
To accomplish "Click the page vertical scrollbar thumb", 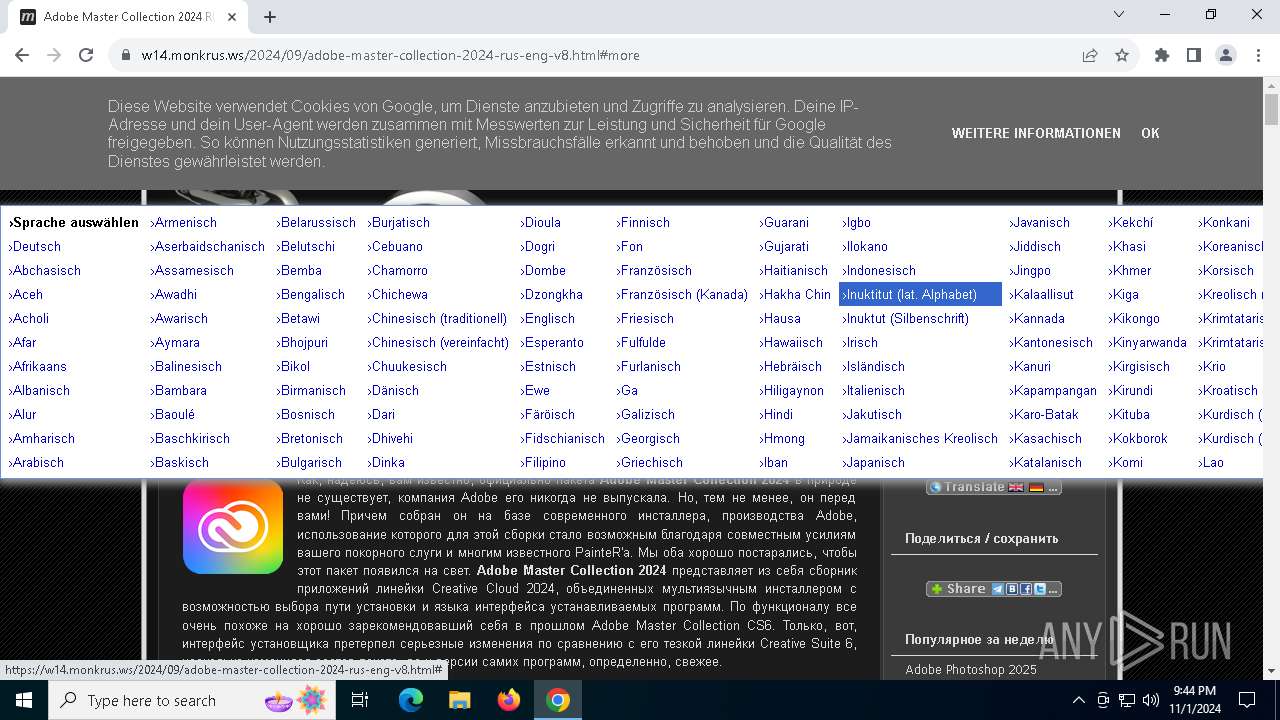I will [x=1271, y=109].
